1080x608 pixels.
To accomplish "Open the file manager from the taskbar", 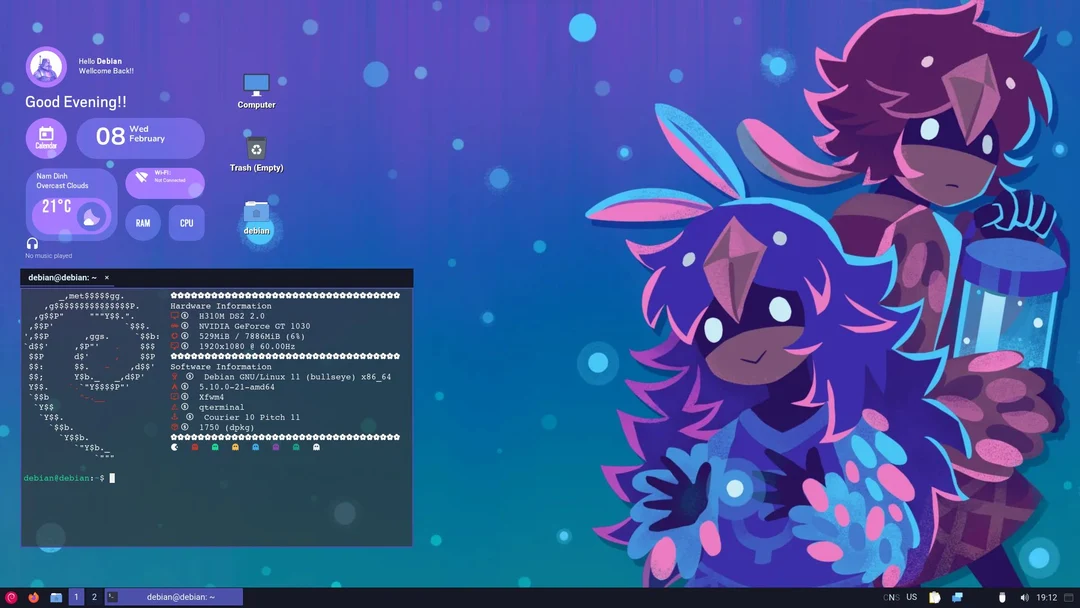I will (x=56, y=596).
